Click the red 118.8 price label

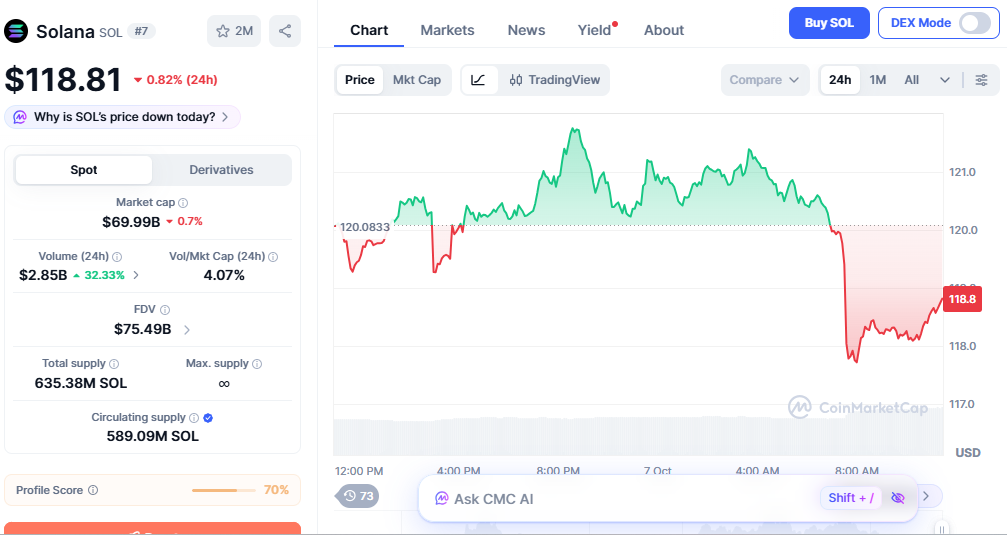963,299
